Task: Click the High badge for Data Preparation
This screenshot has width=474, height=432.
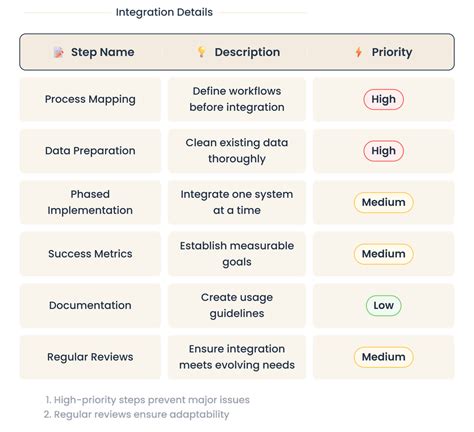Action: (383, 151)
